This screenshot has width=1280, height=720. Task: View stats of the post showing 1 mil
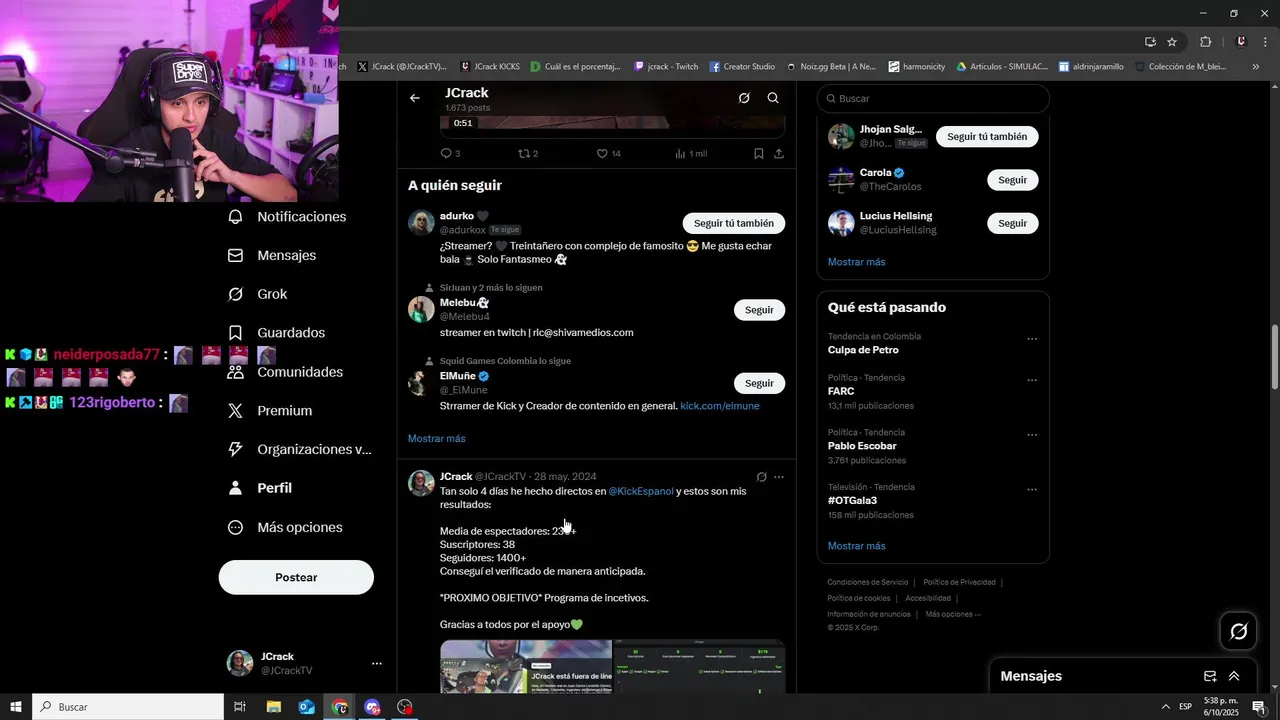[691, 153]
